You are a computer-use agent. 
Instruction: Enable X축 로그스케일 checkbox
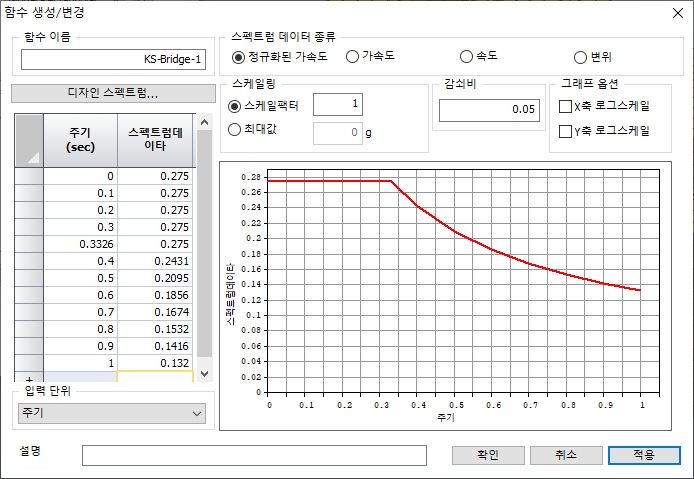[x=564, y=106]
